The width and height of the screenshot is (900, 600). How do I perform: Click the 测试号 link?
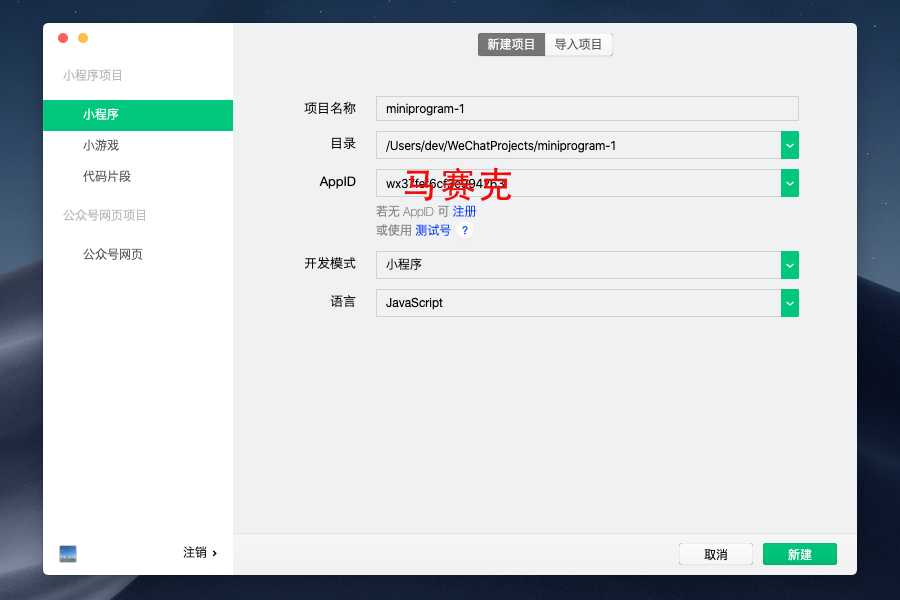433,230
